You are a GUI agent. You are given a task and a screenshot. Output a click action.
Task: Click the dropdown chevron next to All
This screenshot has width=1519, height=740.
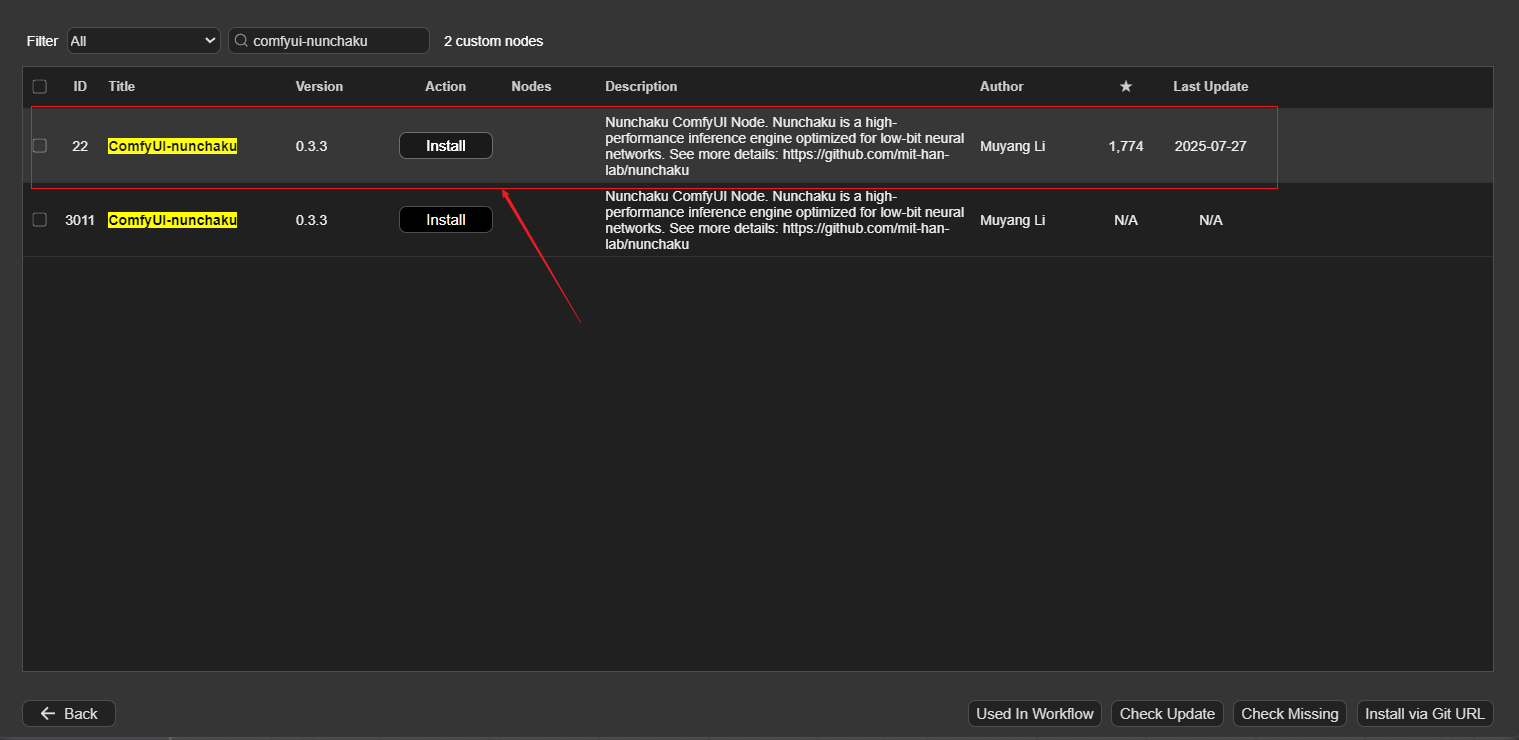(211, 40)
